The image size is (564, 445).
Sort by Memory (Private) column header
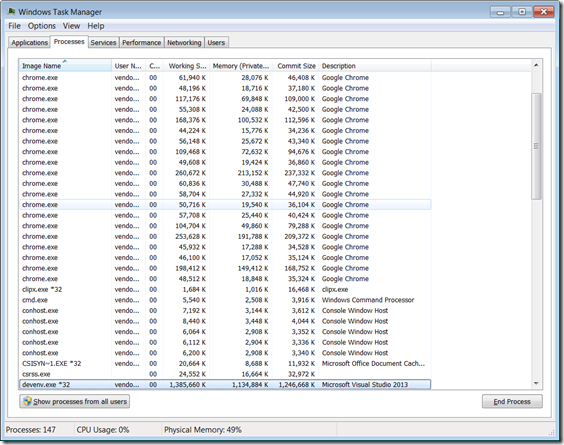tap(241, 66)
